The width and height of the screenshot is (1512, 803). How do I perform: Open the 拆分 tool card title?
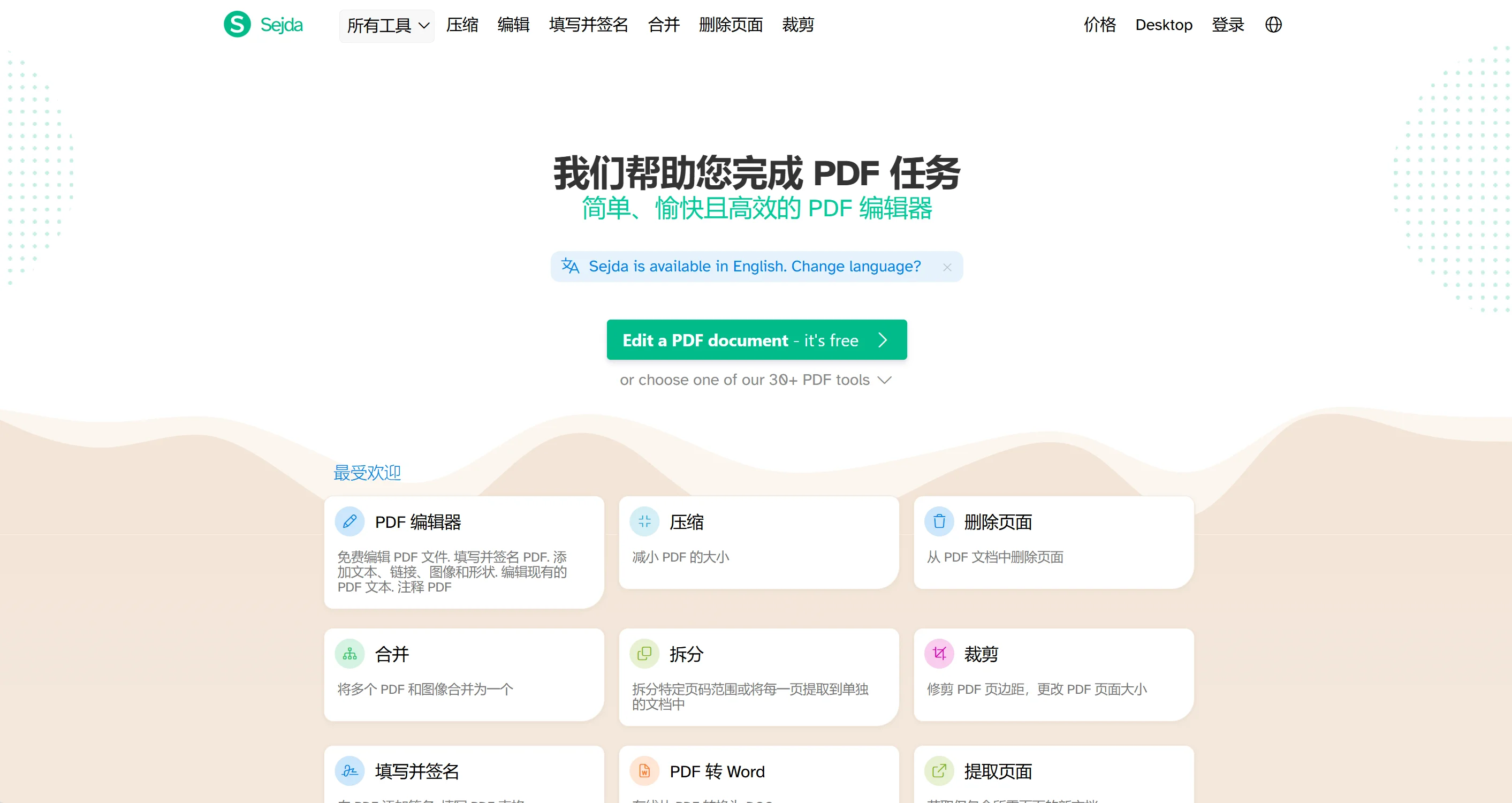click(x=687, y=654)
